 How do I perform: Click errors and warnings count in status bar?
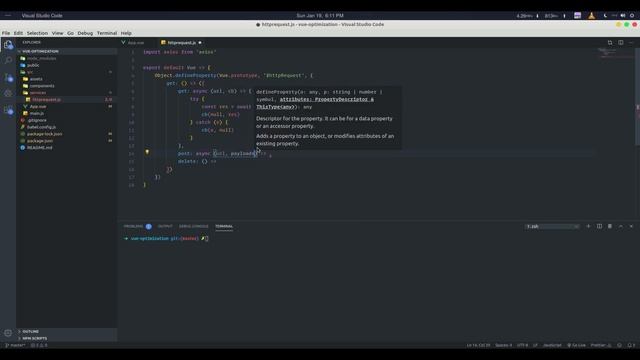click(39, 345)
